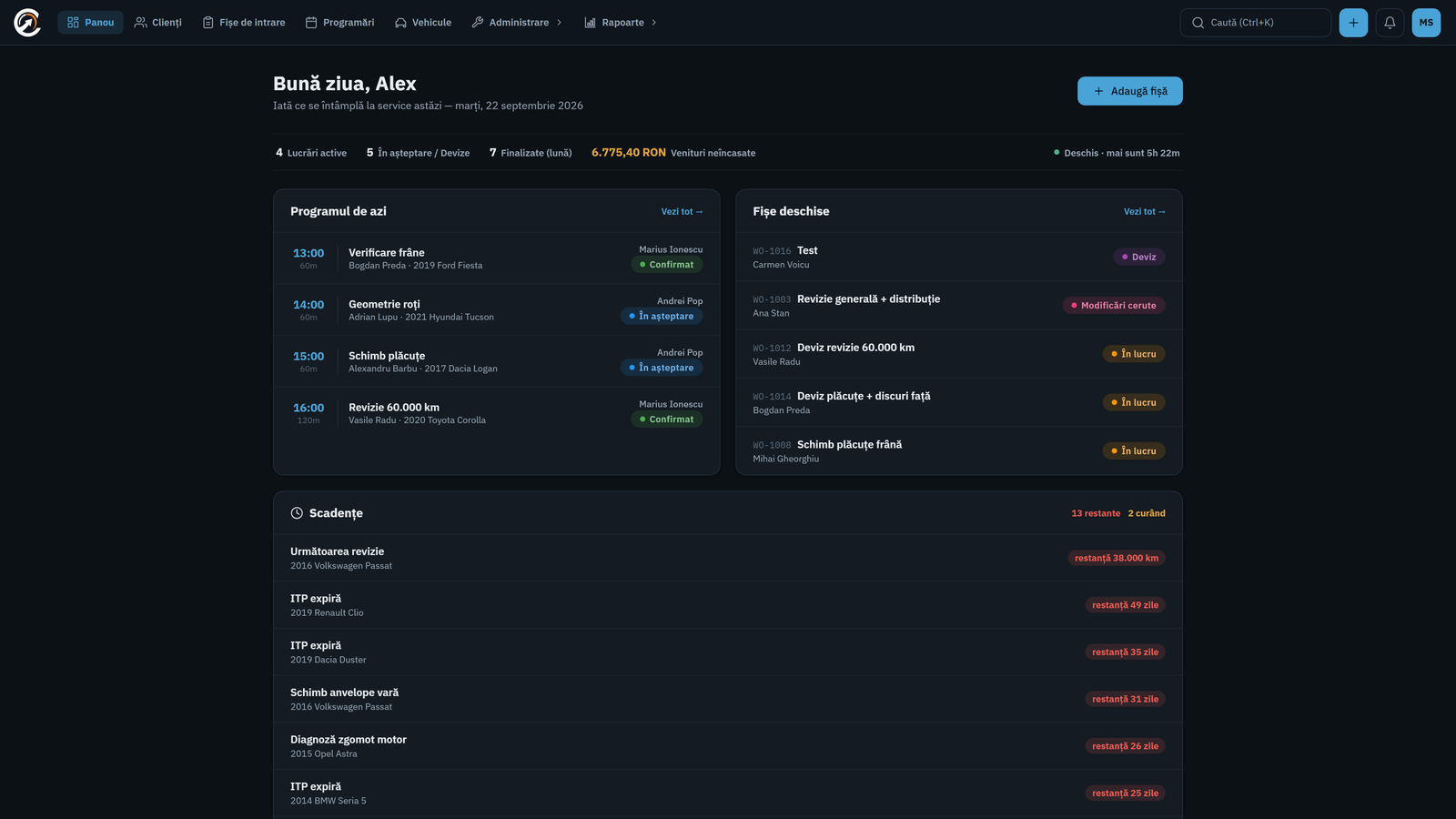Open the Revizie 60.000 km appointment

pyautogui.click(x=497, y=413)
